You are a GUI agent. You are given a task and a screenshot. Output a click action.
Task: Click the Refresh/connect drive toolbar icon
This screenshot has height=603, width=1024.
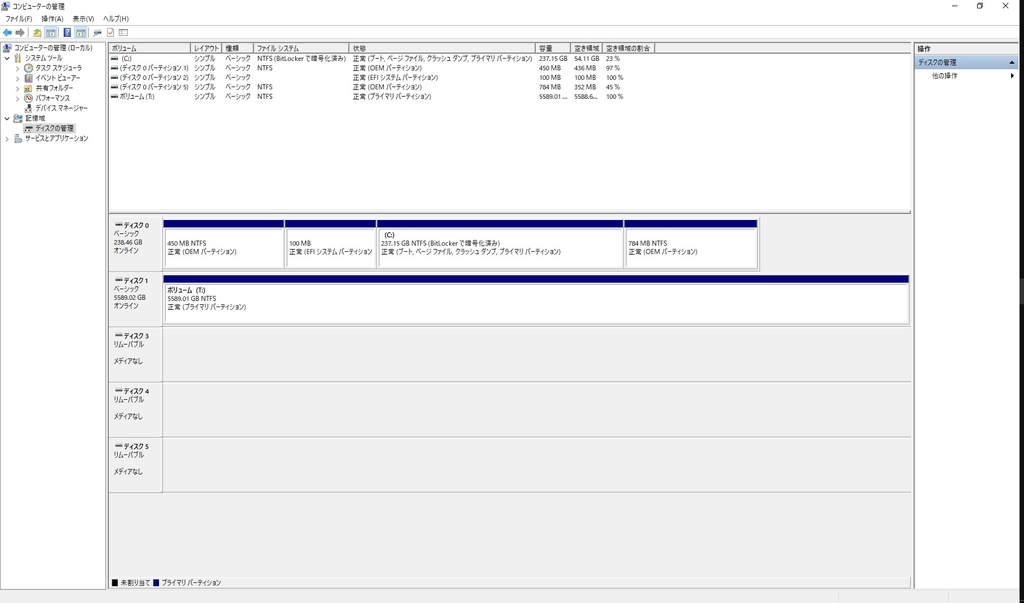point(98,33)
